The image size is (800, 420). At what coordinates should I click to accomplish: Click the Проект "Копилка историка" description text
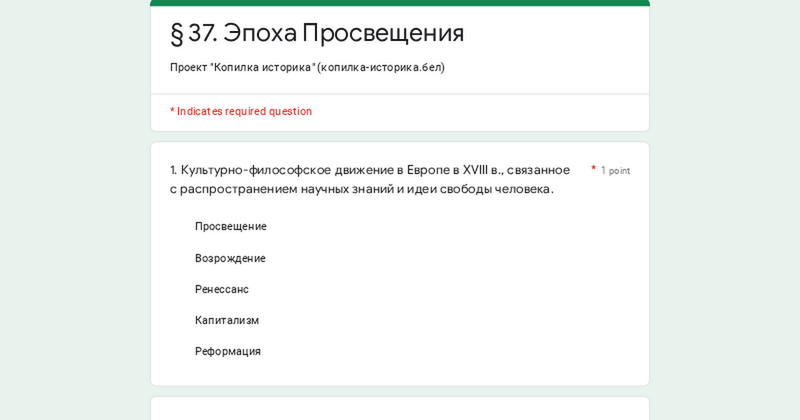click(242, 67)
